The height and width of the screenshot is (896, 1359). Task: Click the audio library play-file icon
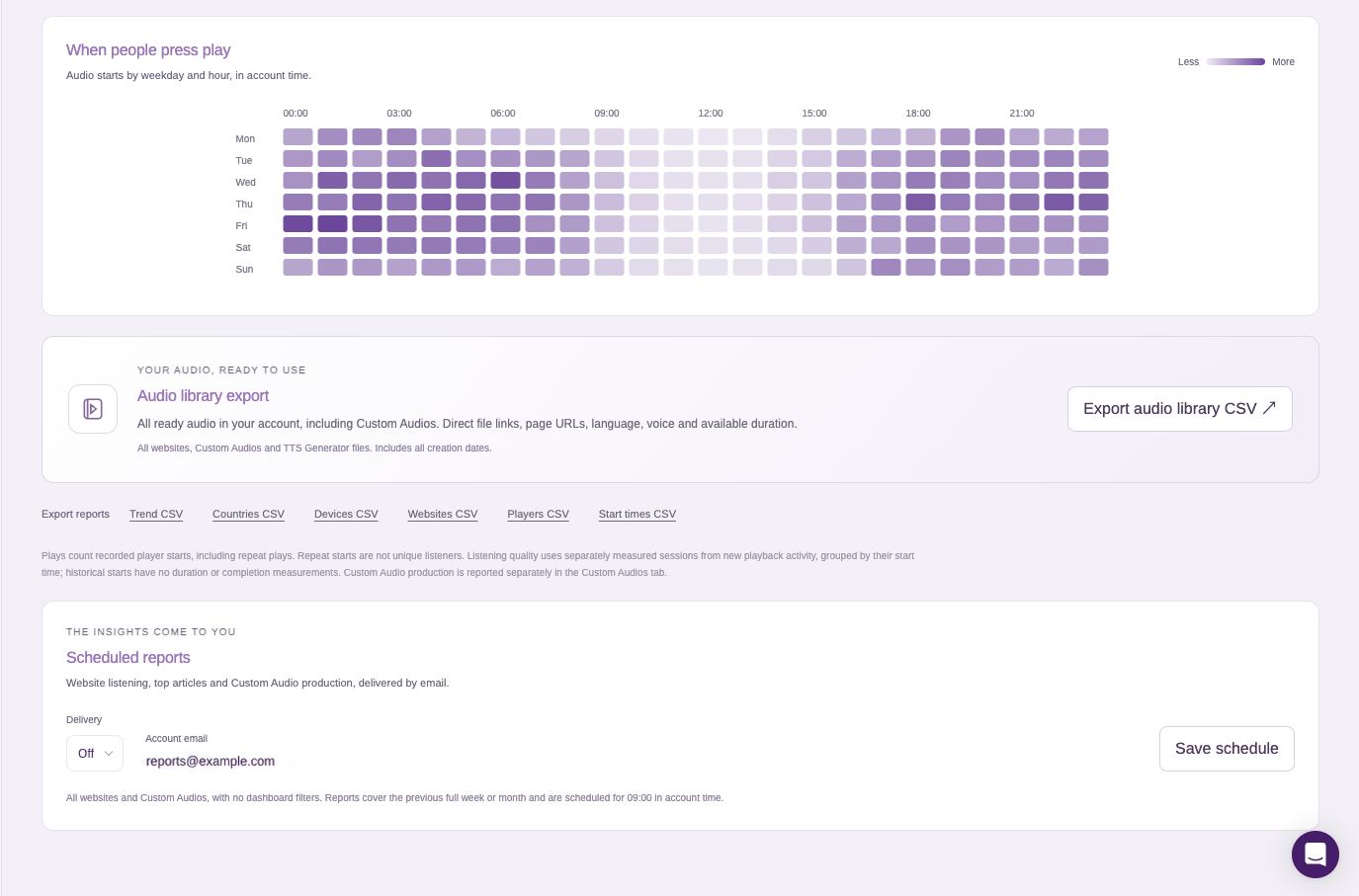[x=93, y=409]
